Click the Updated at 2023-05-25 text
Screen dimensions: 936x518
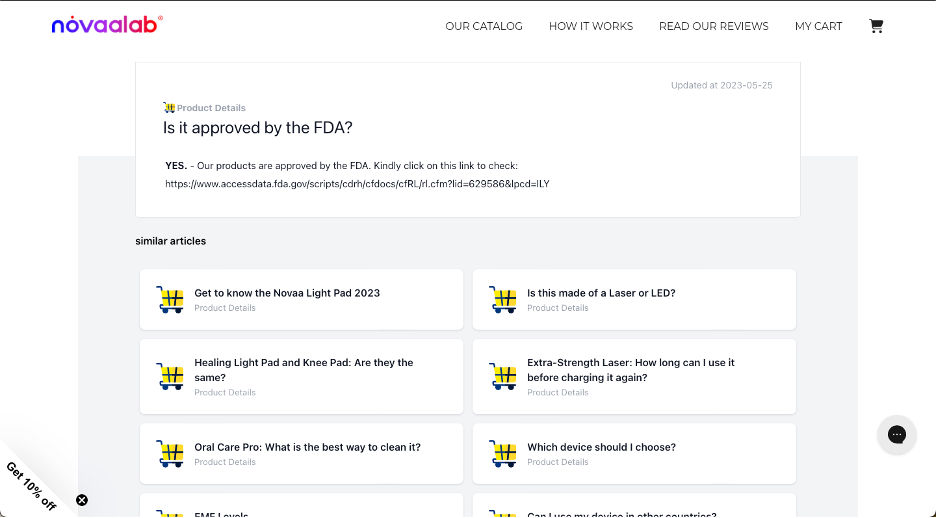(721, 85)
